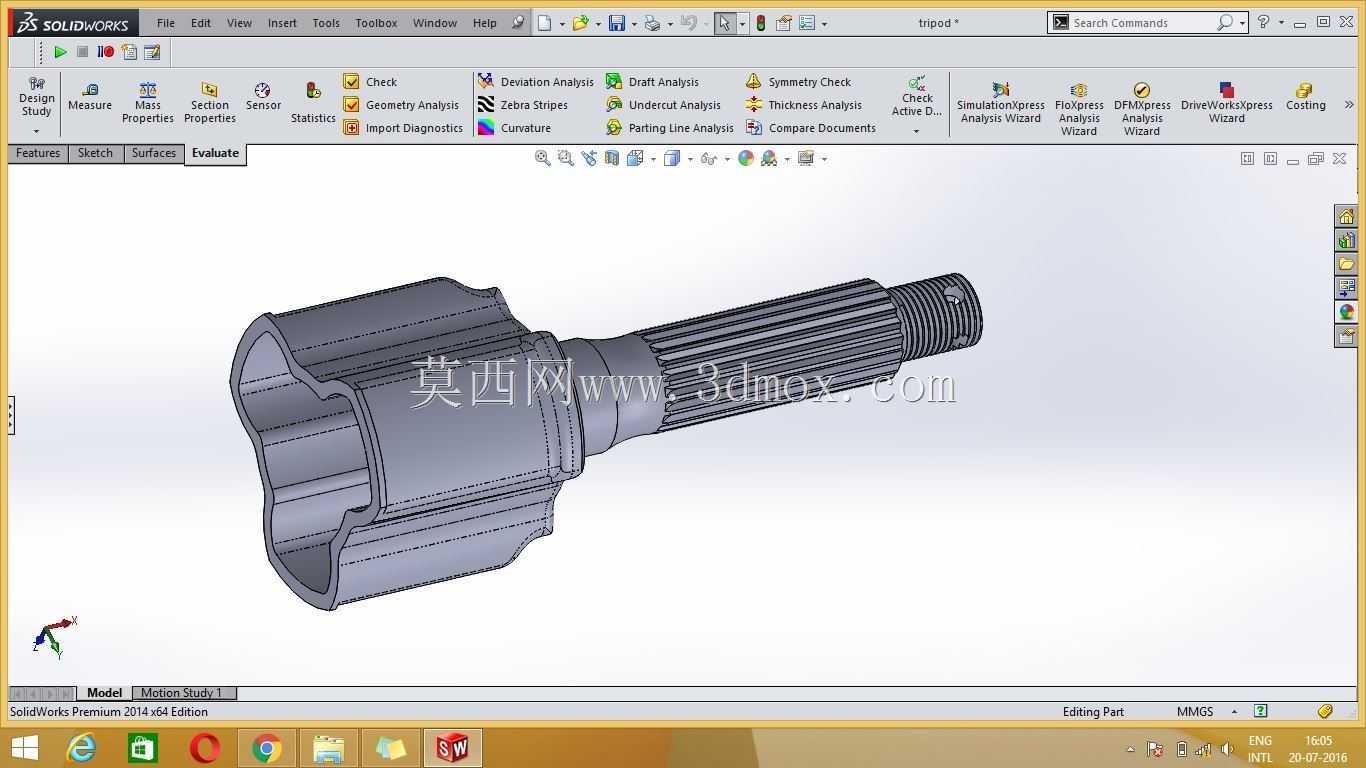This screenshot has width=1366, height=768.
Task: Open Section Properties tool
Action: [x=210, y=103]
